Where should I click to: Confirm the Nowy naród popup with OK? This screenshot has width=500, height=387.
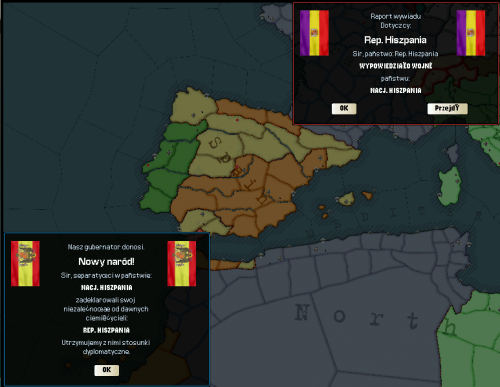coord(107,370)
